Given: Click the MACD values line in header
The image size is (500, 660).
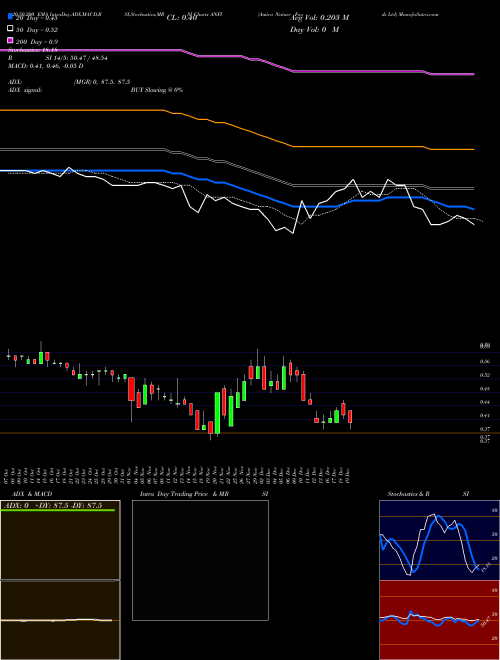Looking at the screenshot, I should (45, 66).
